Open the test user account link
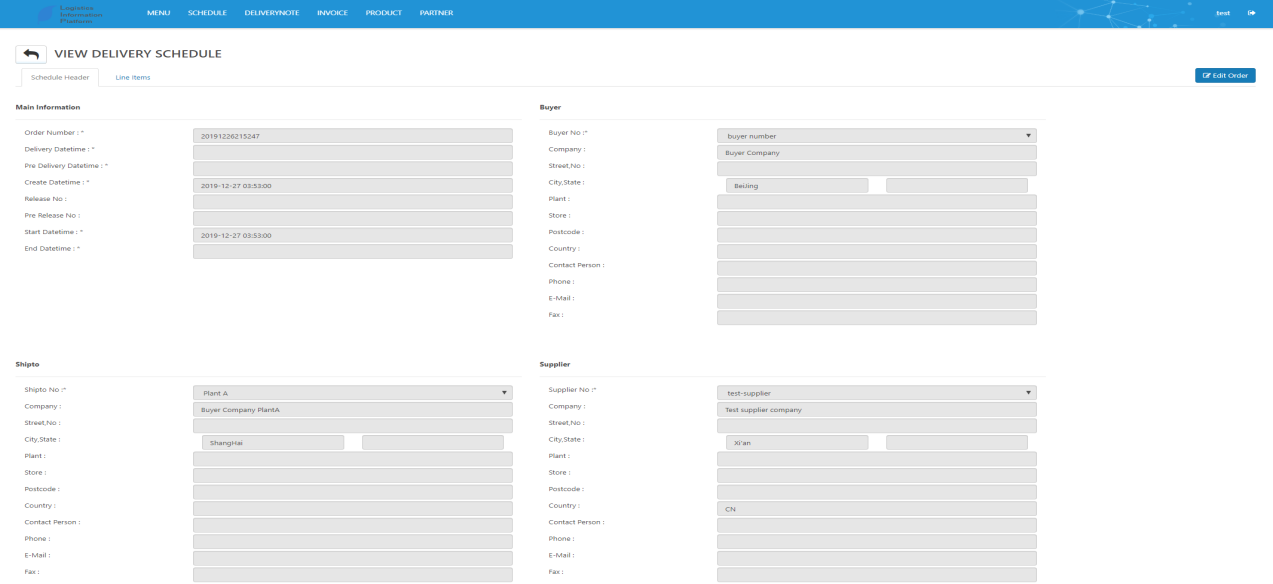1273x584 pixels. [x=1222, y=13]
